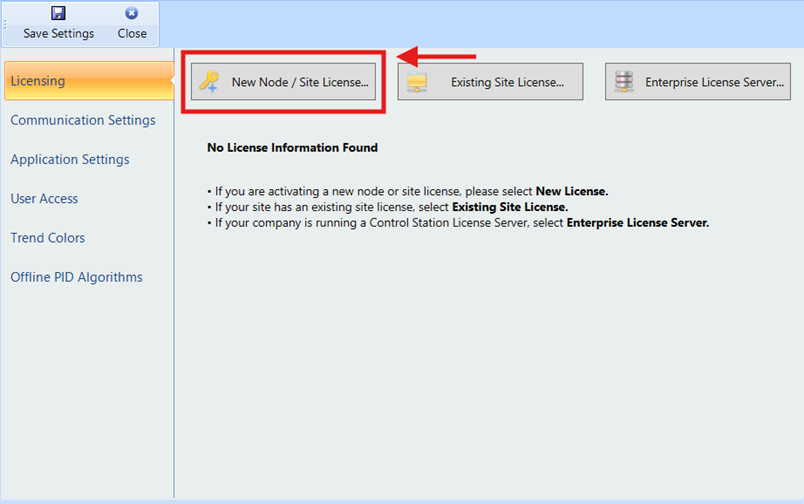Screen dimensions: 804x504
Task: Go to the User Access page
Action: coord(44,198)
